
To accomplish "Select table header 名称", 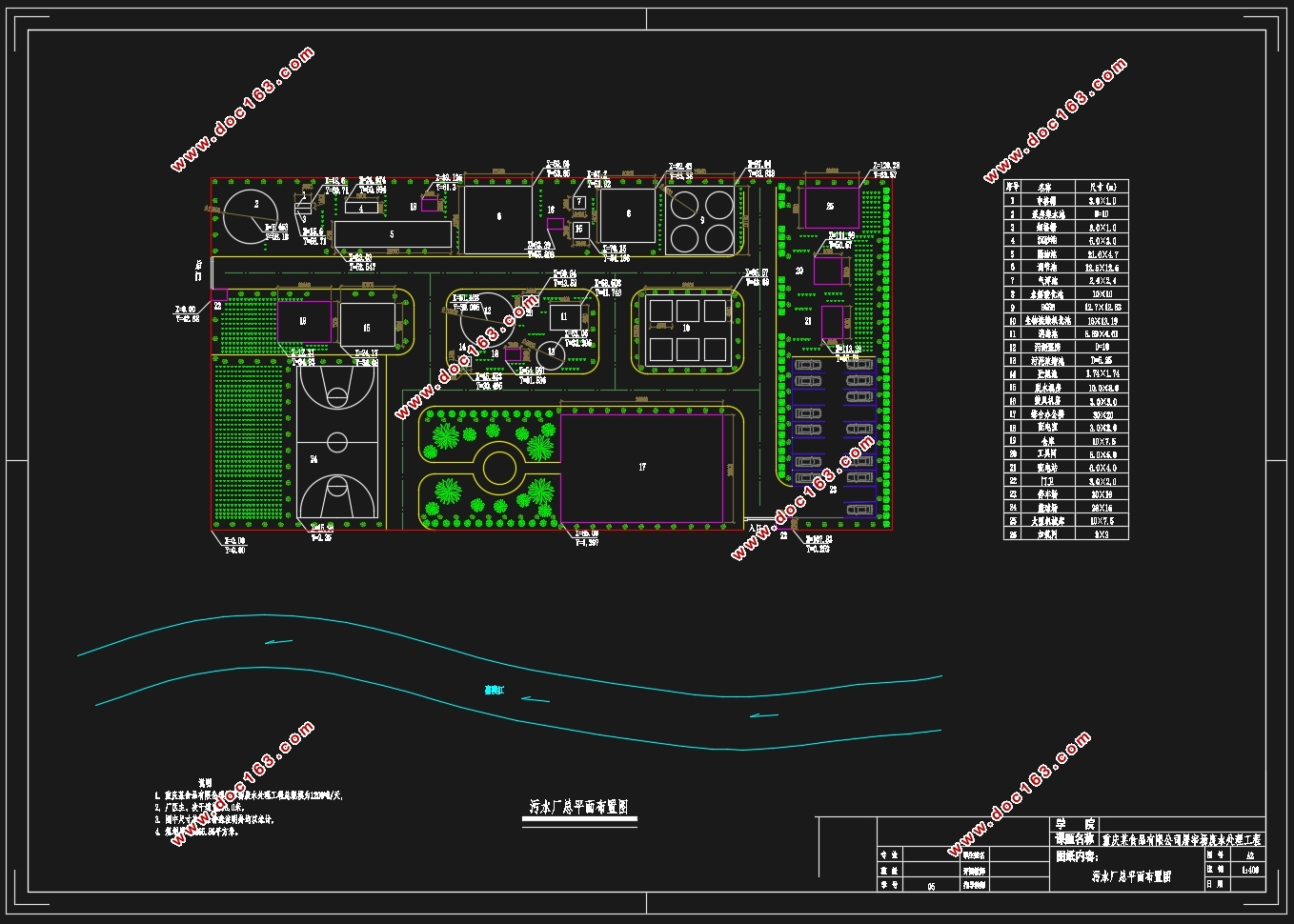I will click(x=1049, y=188).
